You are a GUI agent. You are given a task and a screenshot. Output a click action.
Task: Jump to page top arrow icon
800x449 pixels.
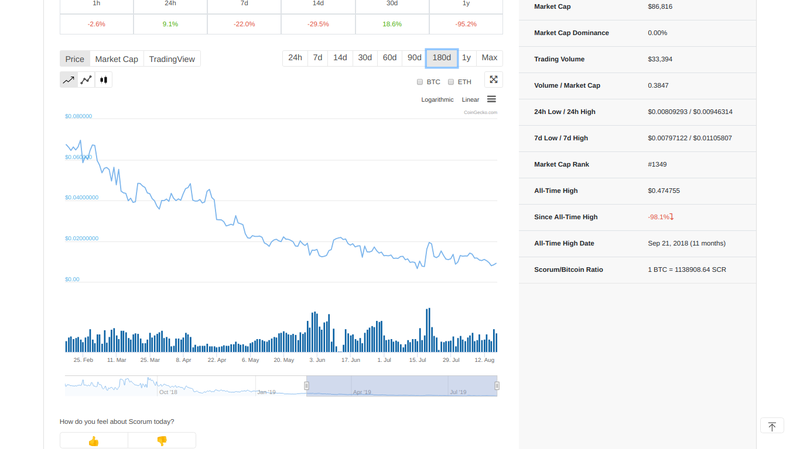tap(771, 426)
